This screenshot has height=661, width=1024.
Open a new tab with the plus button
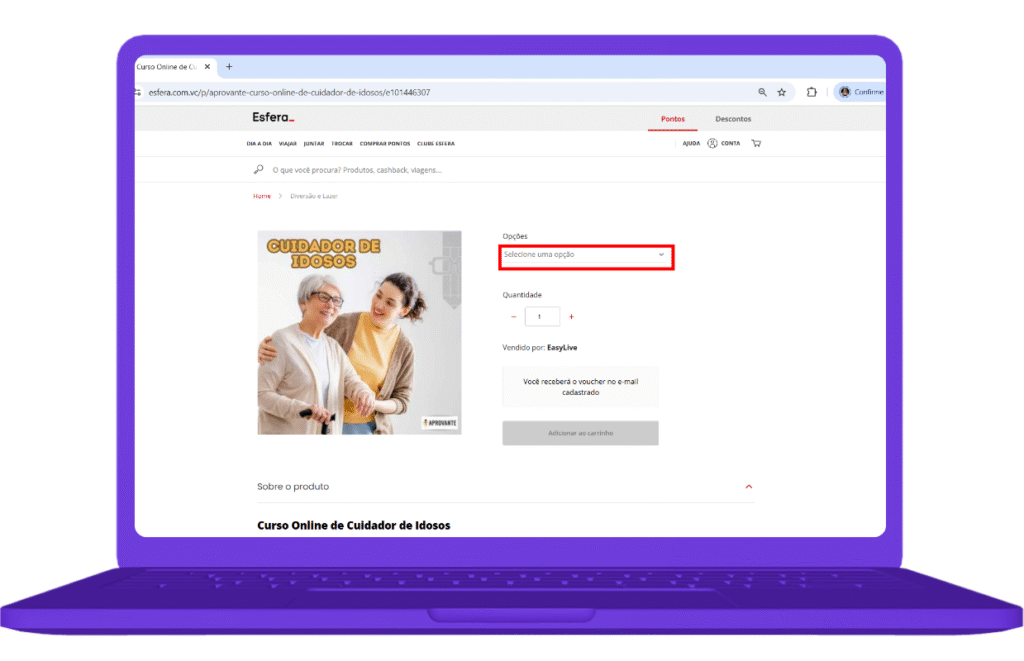click(x=229, y=66)
